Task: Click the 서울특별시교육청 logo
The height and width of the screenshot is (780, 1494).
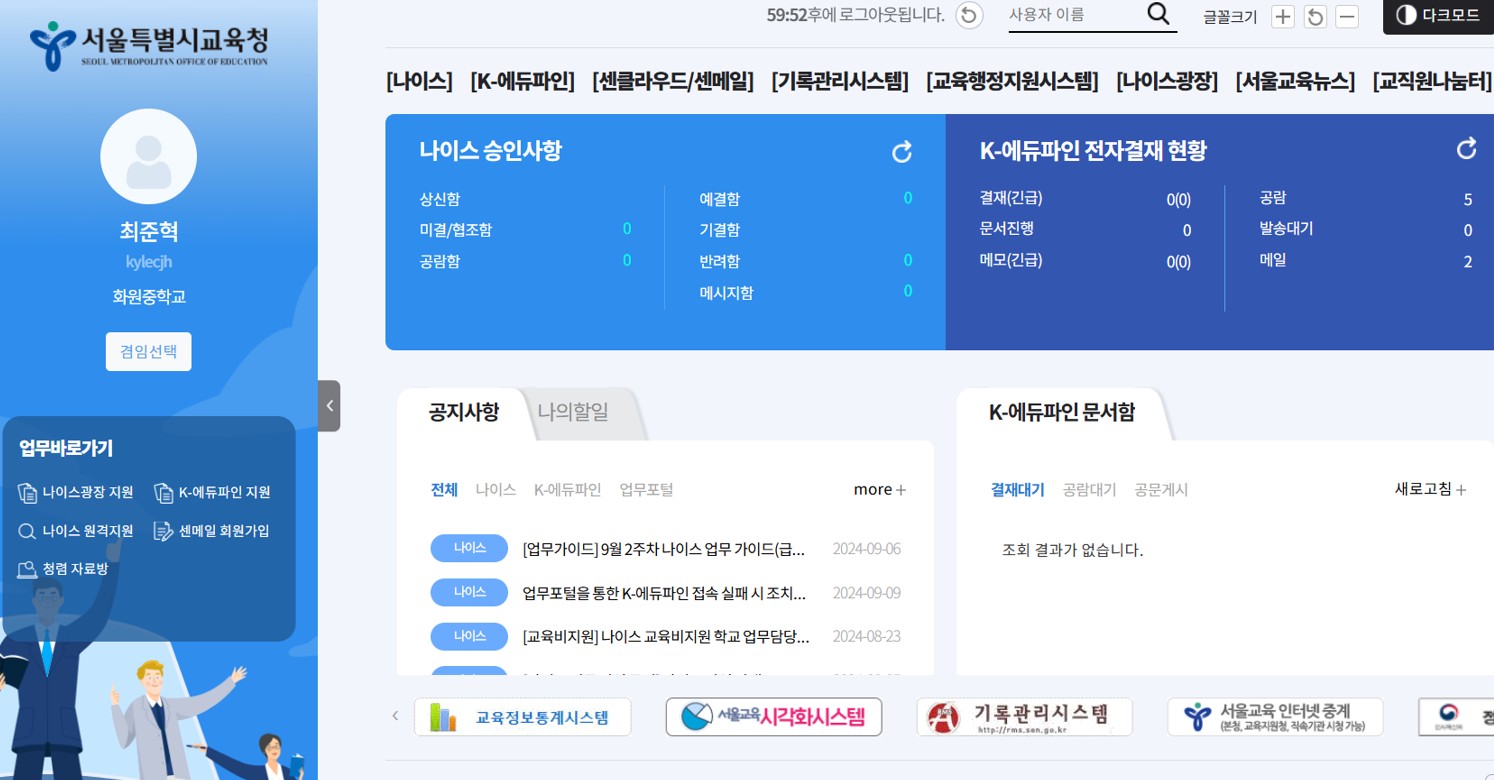Action: 149,45
